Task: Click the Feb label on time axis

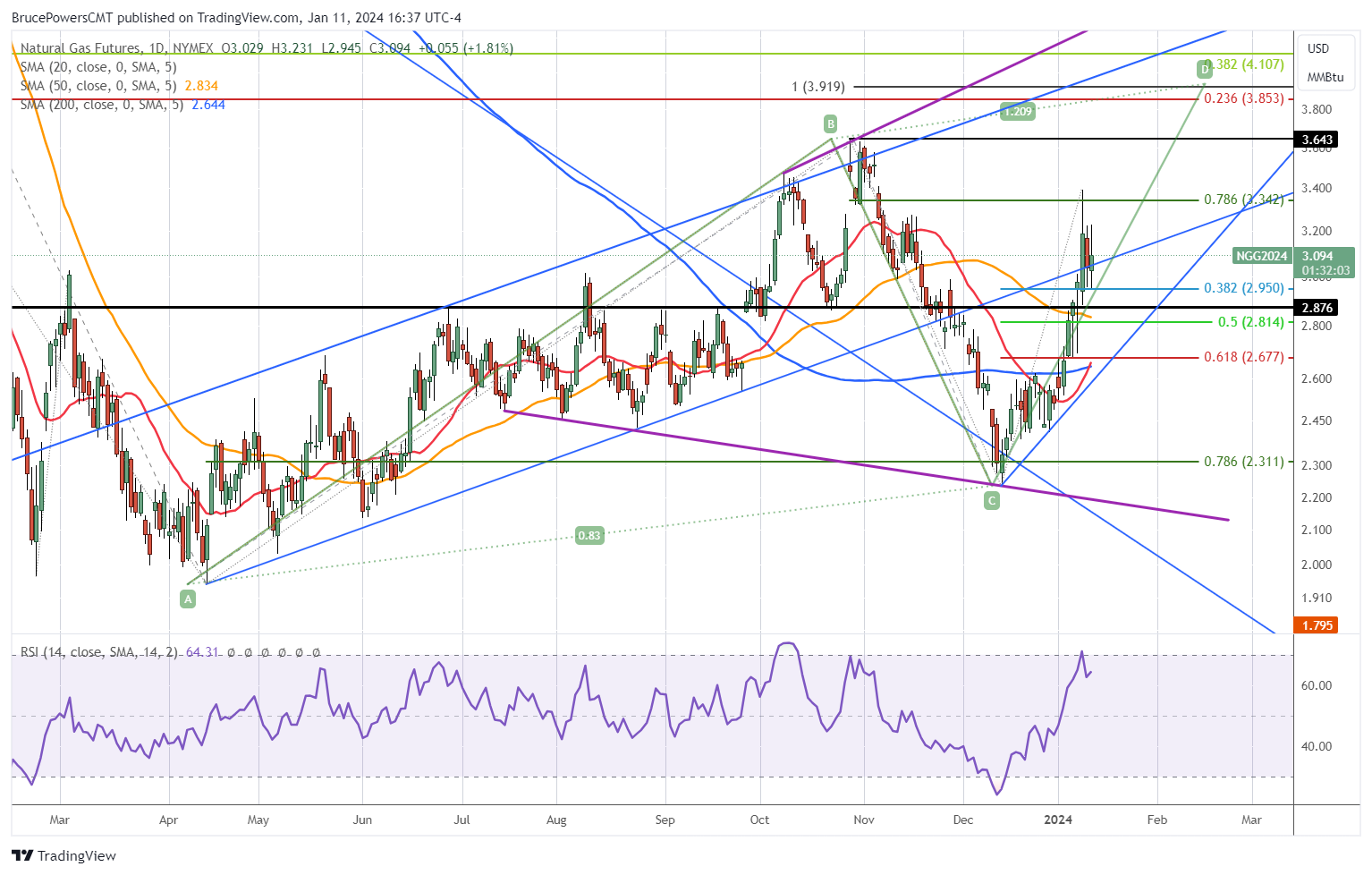Action: point(1157,820)
